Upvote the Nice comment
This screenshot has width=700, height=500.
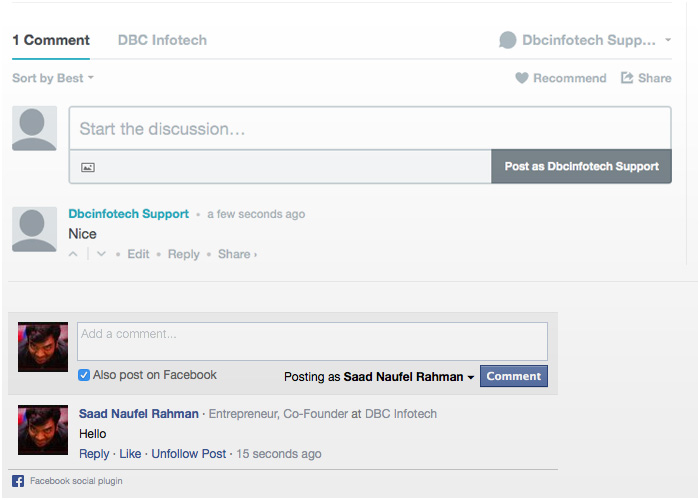(74, 254)
